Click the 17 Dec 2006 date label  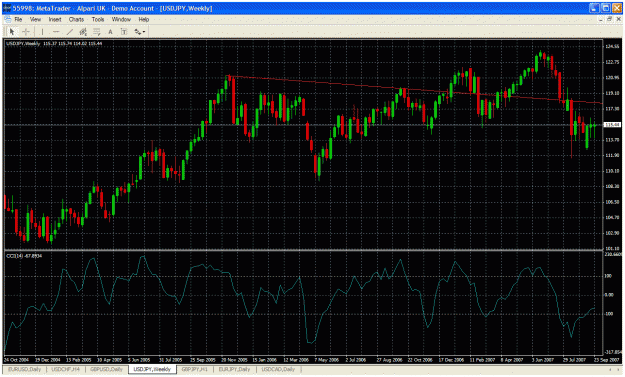[x=451, y=360]
